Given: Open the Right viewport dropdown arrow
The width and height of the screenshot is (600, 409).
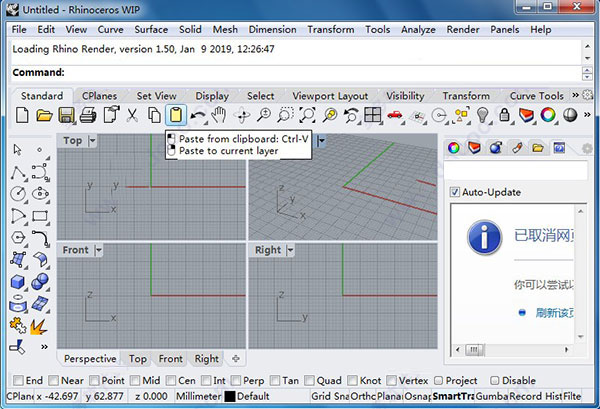Looking at the screenshot, I should click(292, 250).
